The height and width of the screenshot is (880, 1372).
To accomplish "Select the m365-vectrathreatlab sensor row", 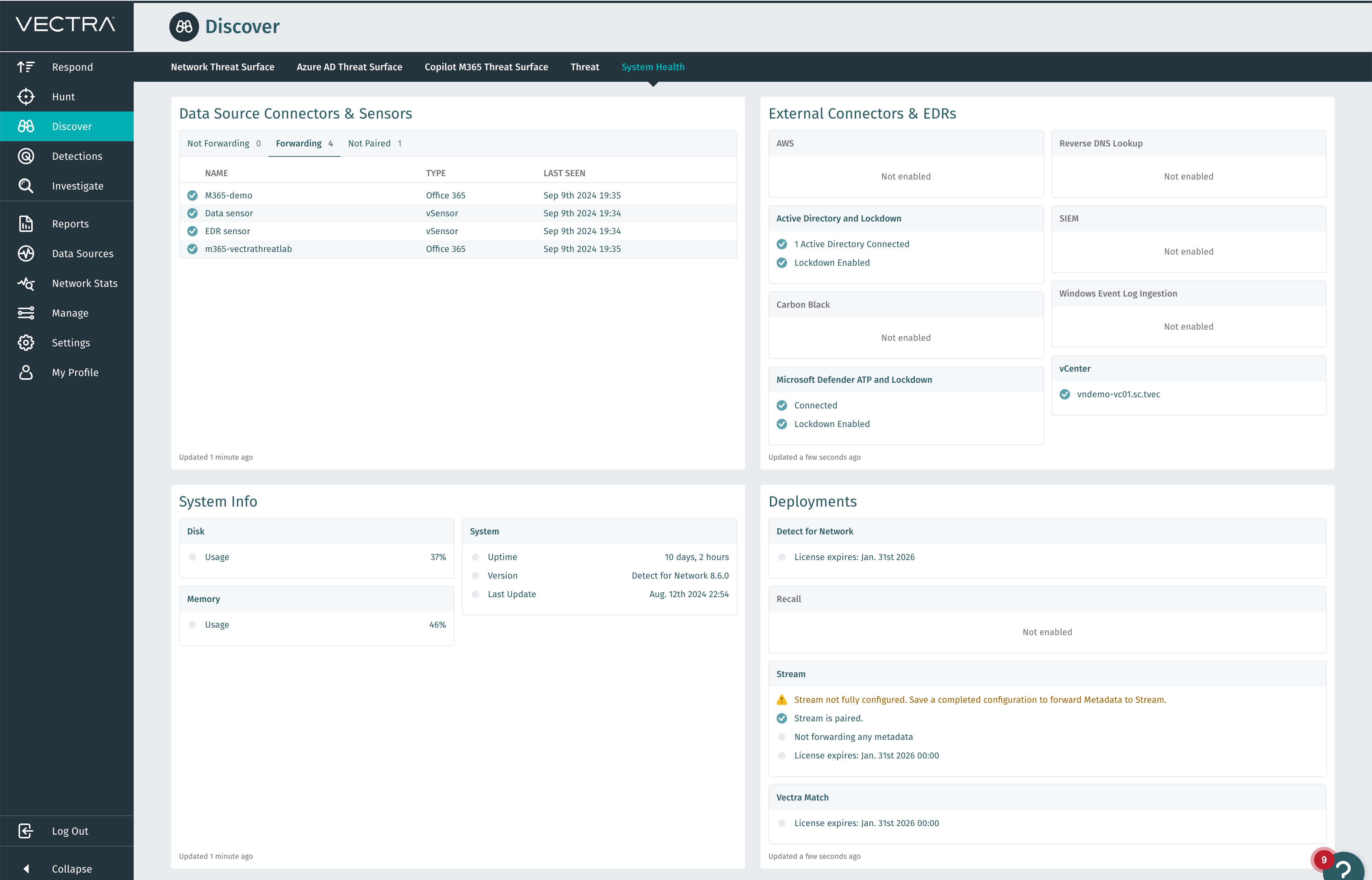I will click(248, 249).
